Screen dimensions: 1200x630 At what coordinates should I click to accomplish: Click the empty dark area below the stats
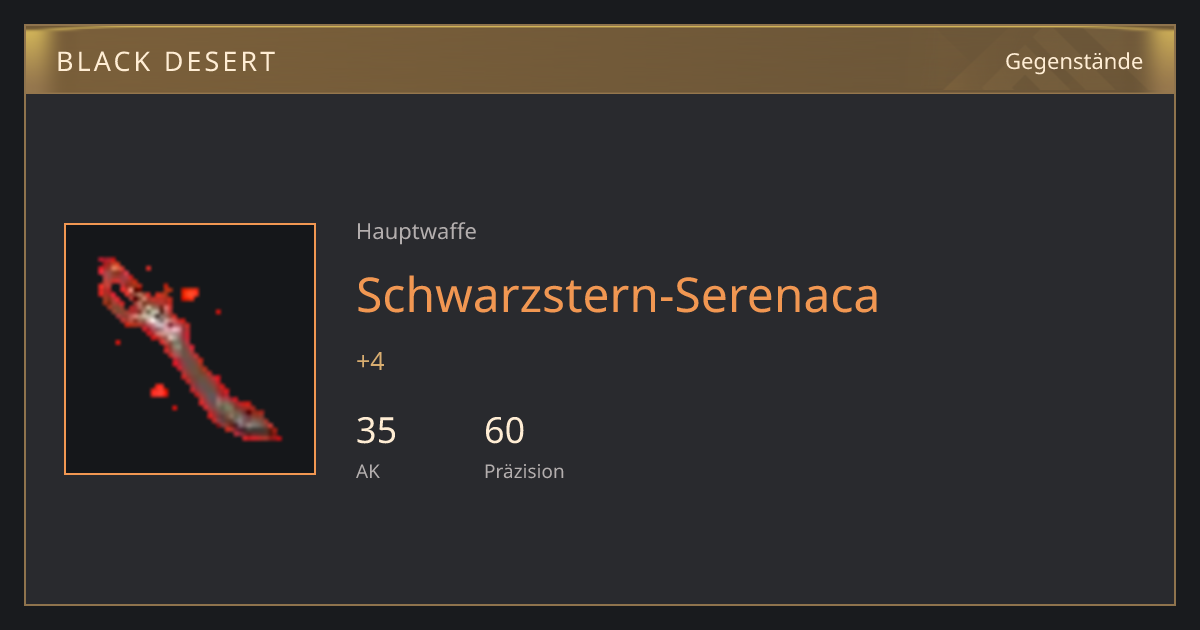(x=600, y=545)
